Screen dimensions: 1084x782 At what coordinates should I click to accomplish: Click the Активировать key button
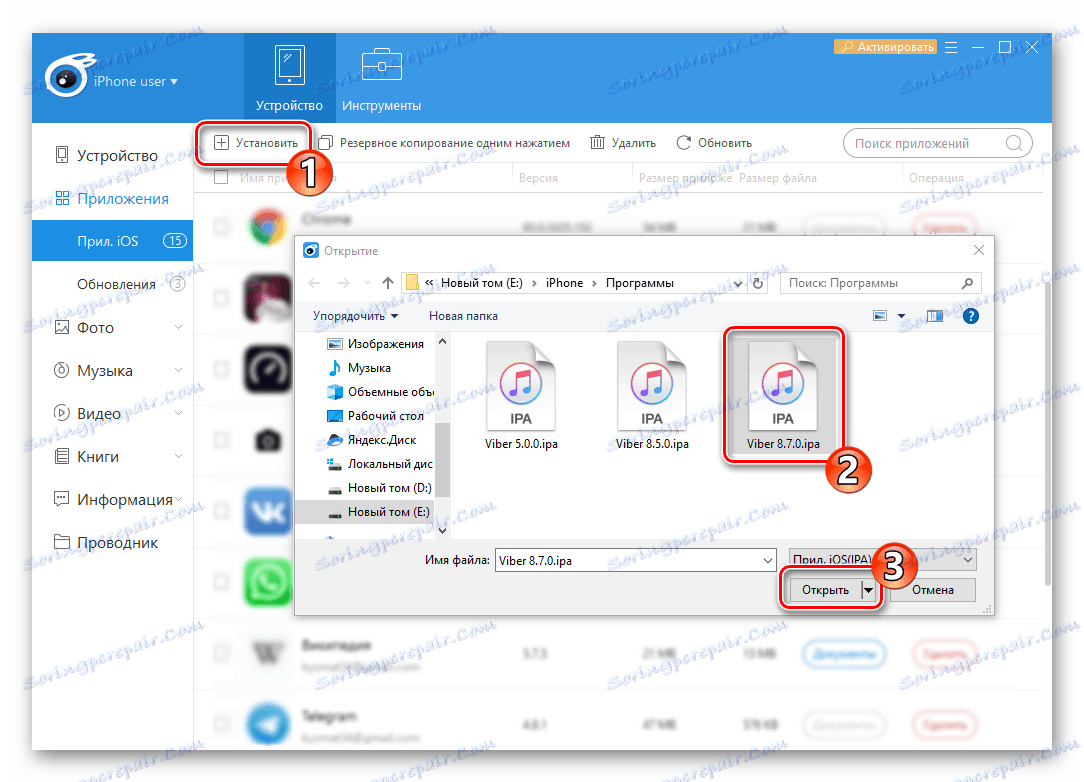885,47
